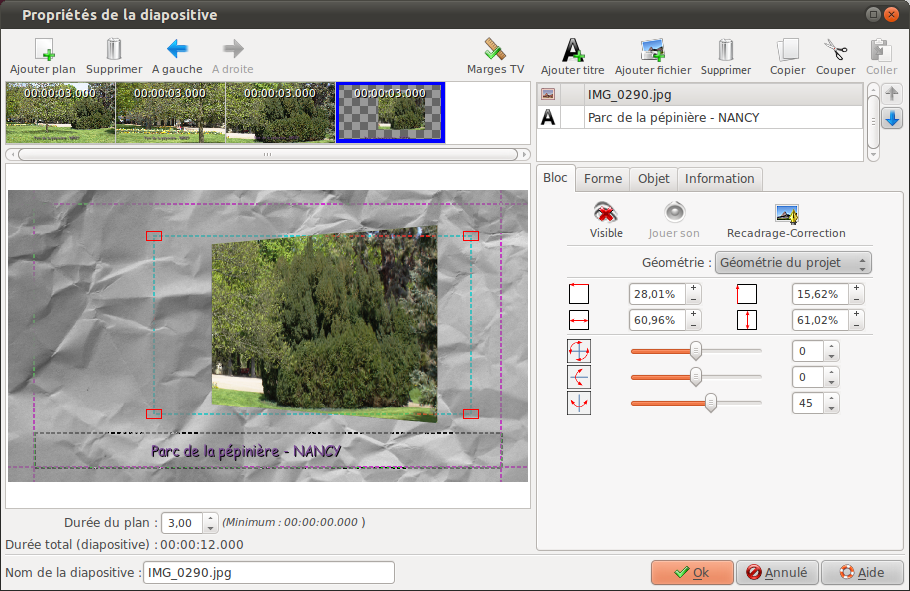This screenshot has width=910, height=591.
Task: Click Supprimer next to Ajouter plan
Action: (114, 49)
